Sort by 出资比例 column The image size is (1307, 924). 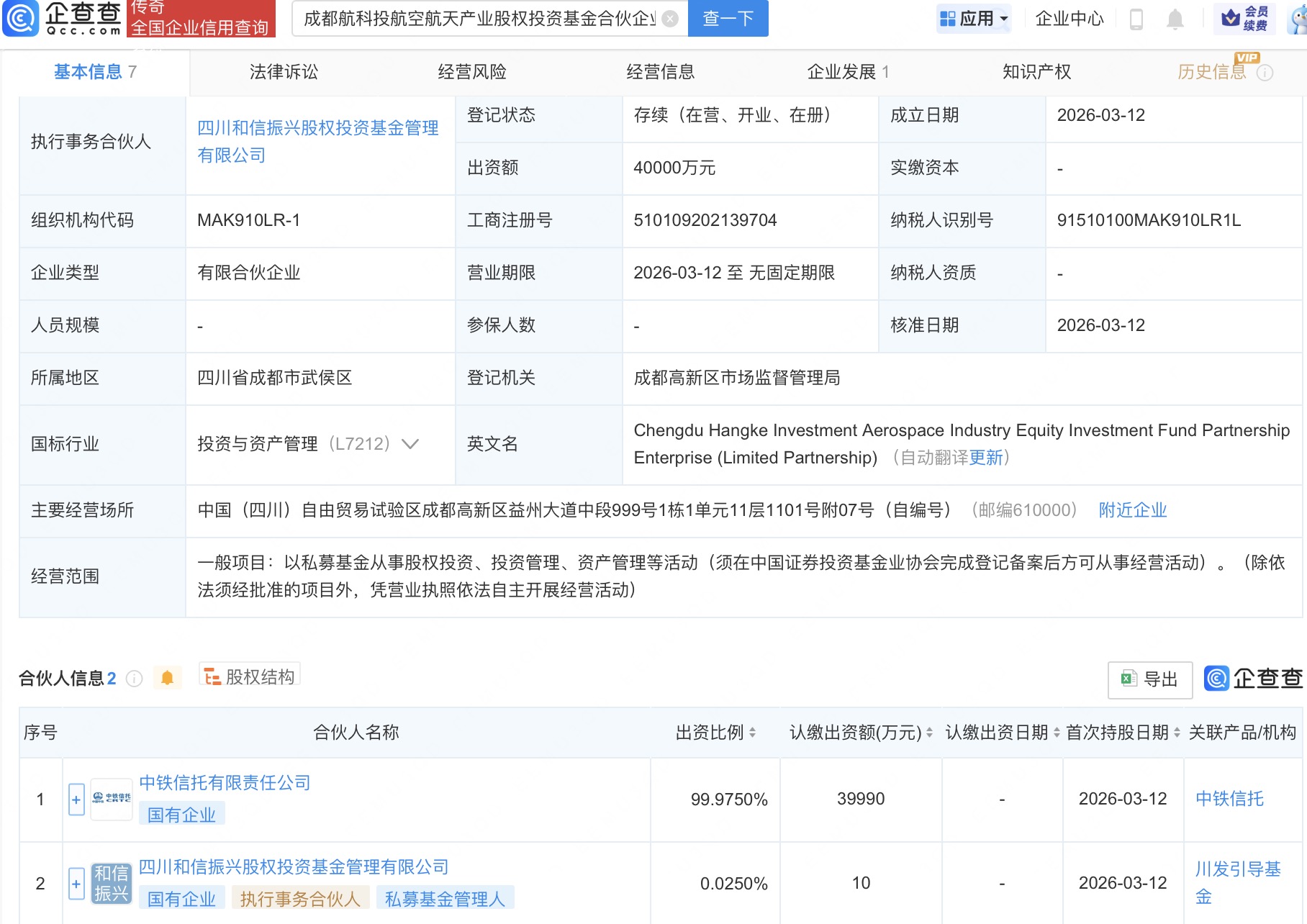(752, 733)
